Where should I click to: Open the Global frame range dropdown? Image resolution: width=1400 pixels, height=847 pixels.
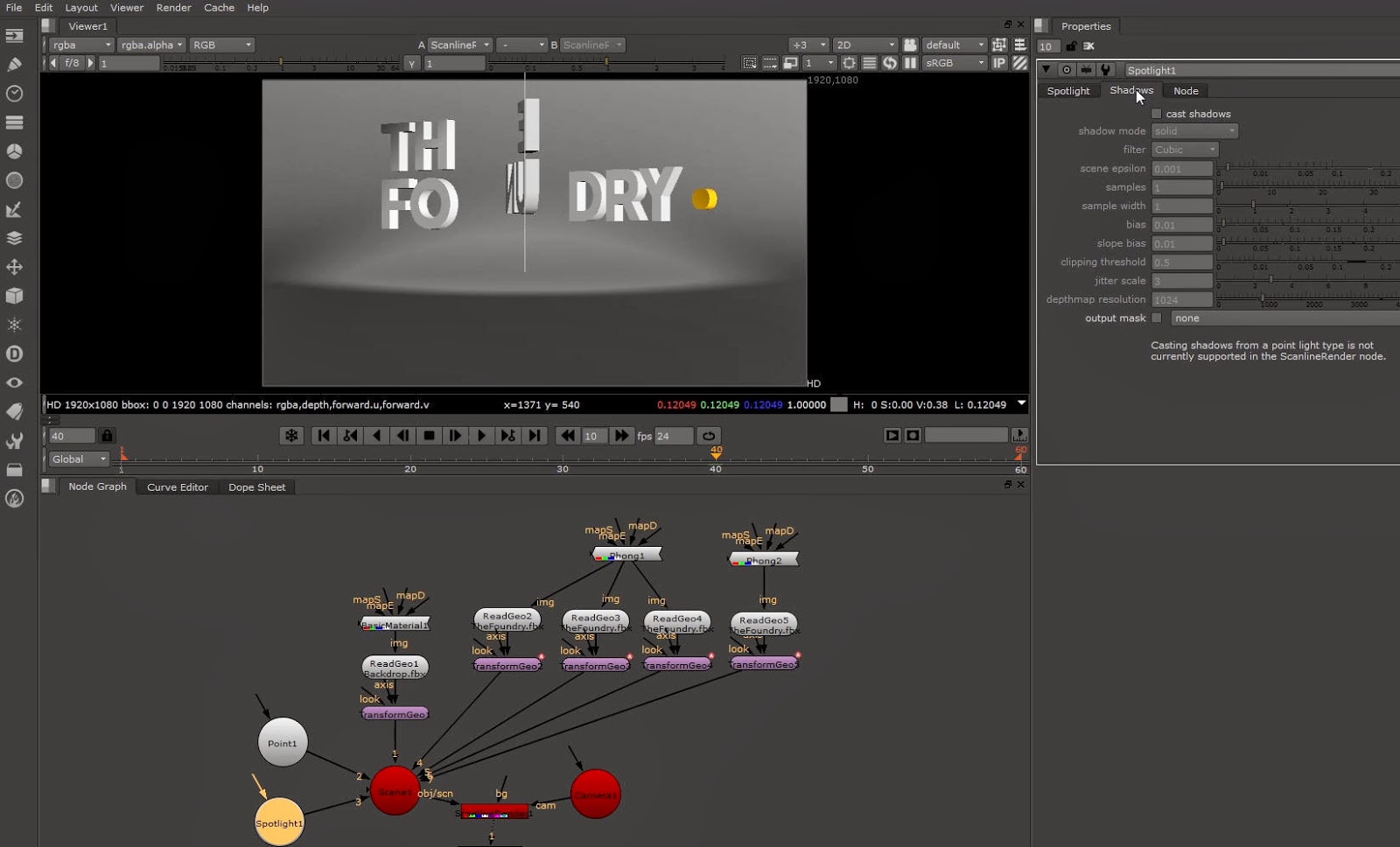[79, 459]
